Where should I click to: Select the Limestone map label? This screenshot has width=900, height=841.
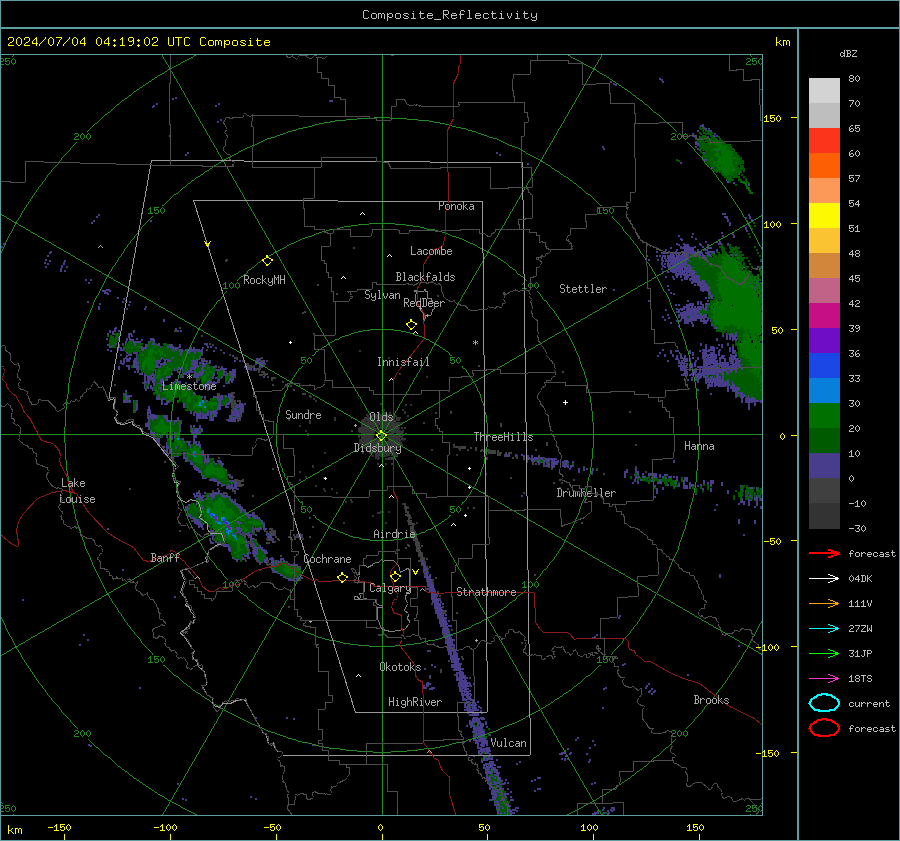[189, 386]
